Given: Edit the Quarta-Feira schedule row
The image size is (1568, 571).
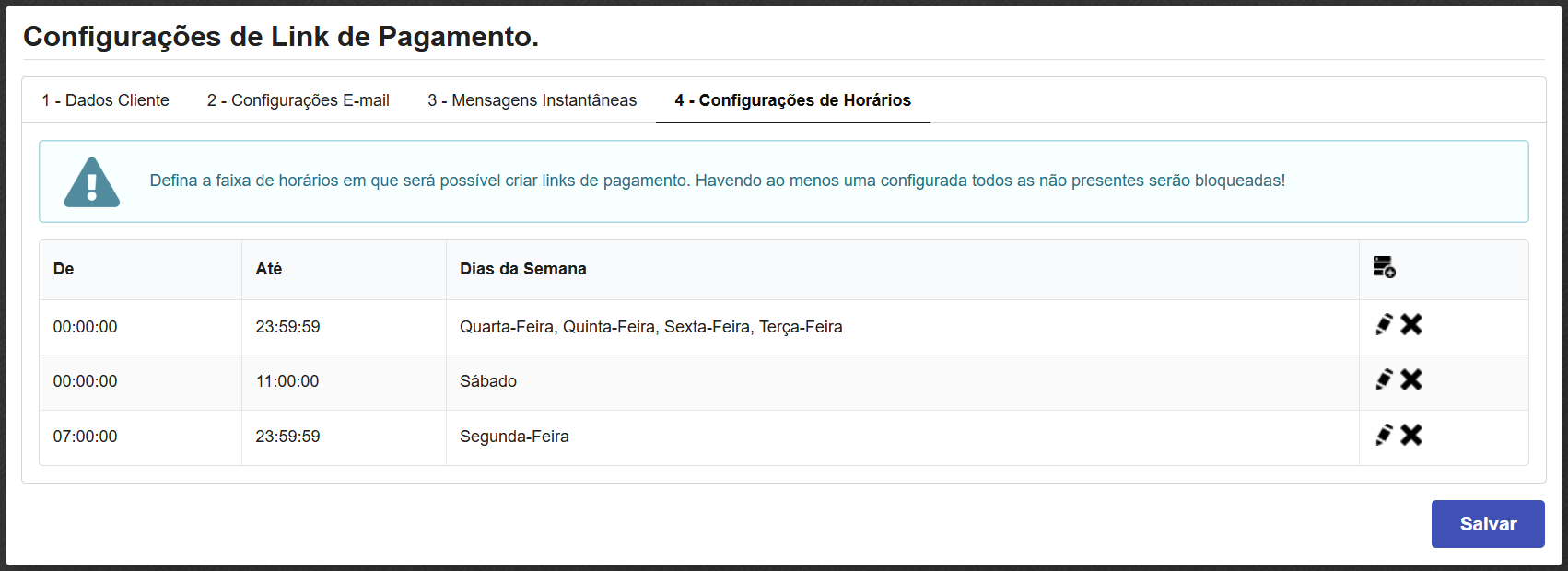Looking at the screenshot, I should coord(1384,324).
